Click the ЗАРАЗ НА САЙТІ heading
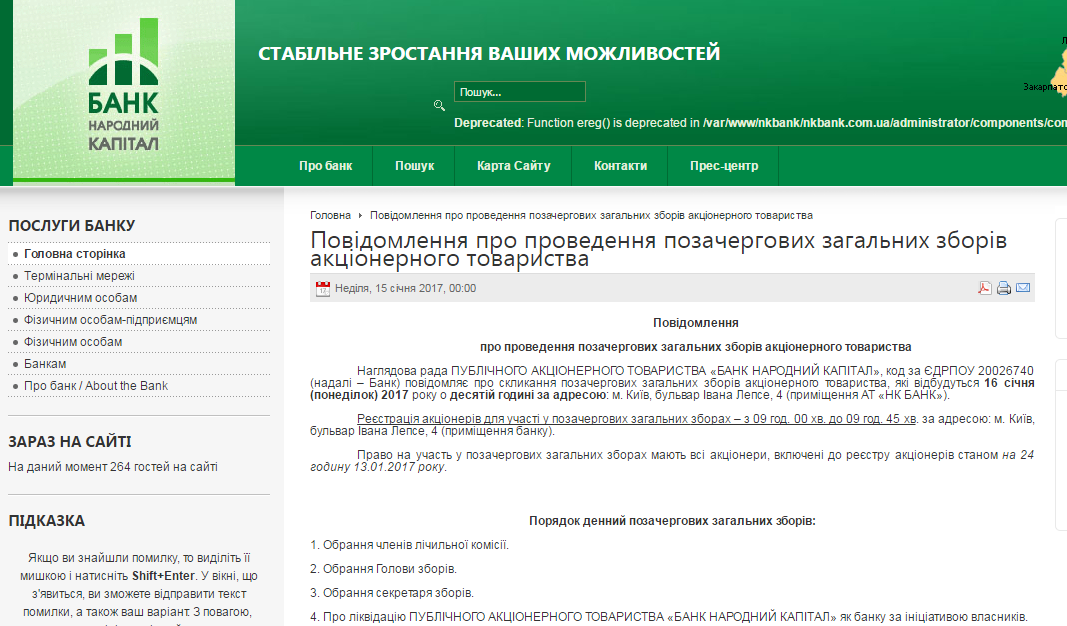The width and height of the screenshot is (1067, 626). pyautogui.click(x=69, y=442)
